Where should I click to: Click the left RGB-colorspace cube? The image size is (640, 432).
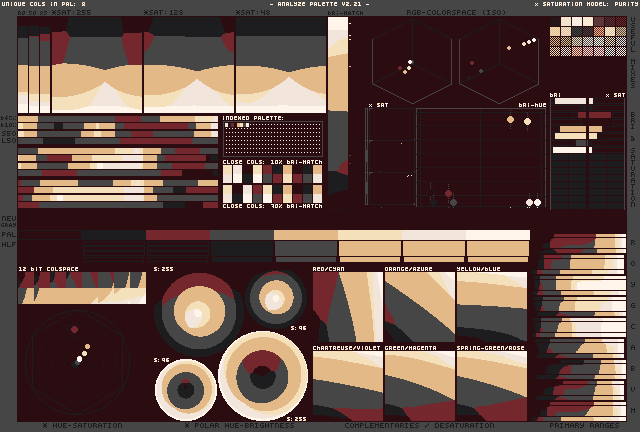411,60
